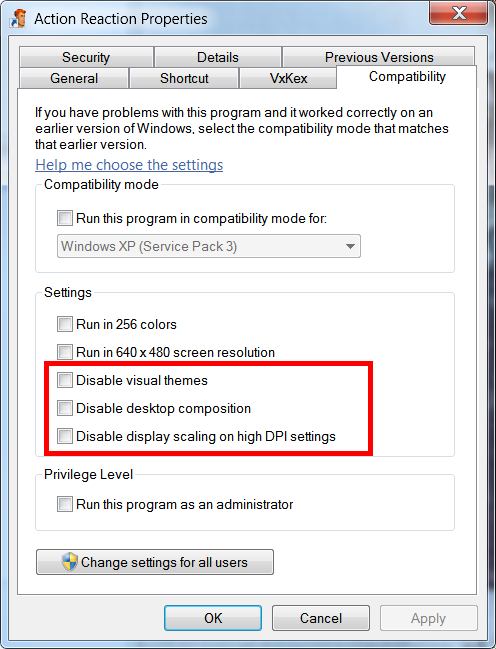Dismiss the dialog with Cancel

pyautogui.click(x=321, y=618)
